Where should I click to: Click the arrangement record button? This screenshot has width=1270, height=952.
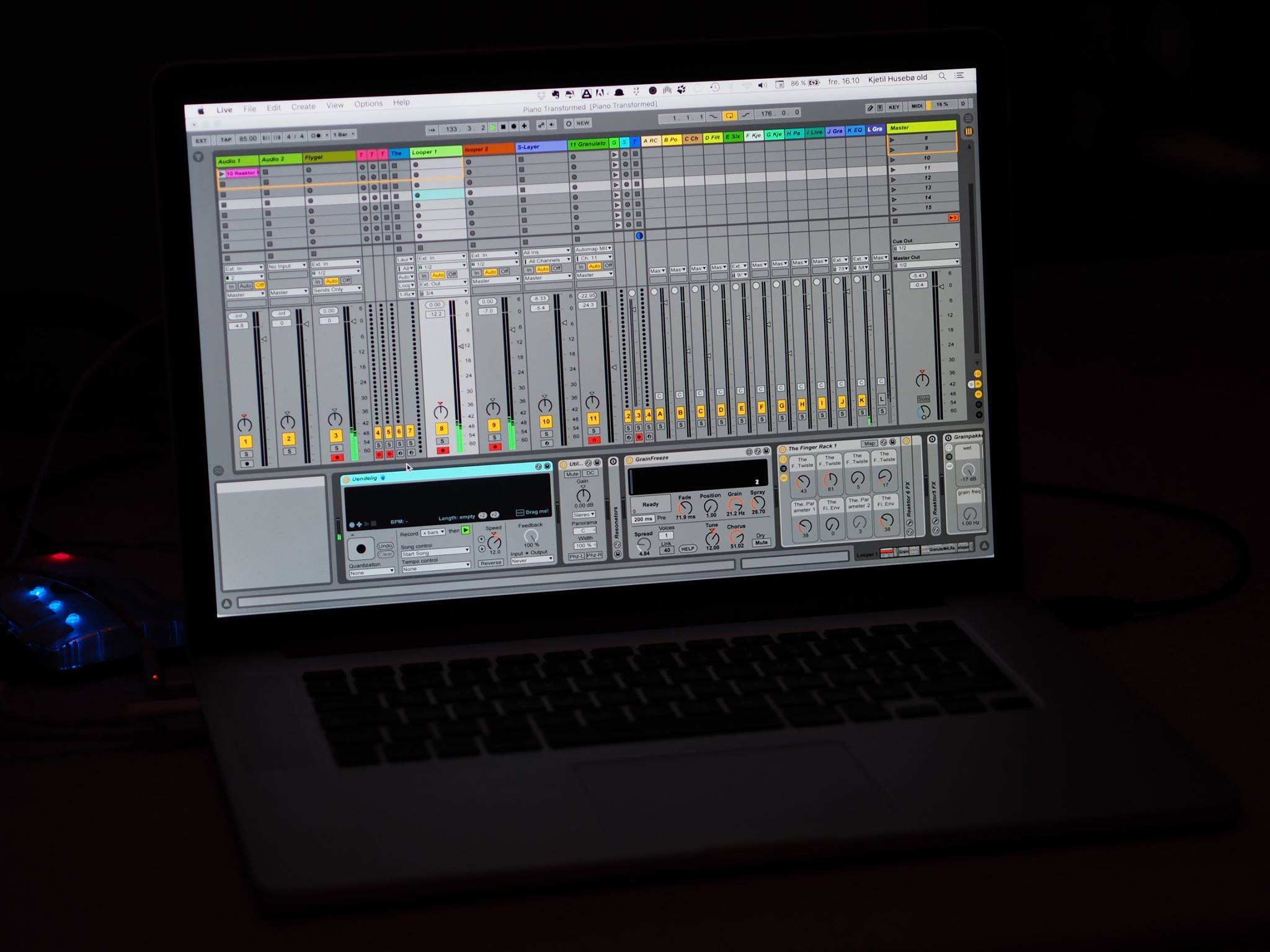point(513,126)
